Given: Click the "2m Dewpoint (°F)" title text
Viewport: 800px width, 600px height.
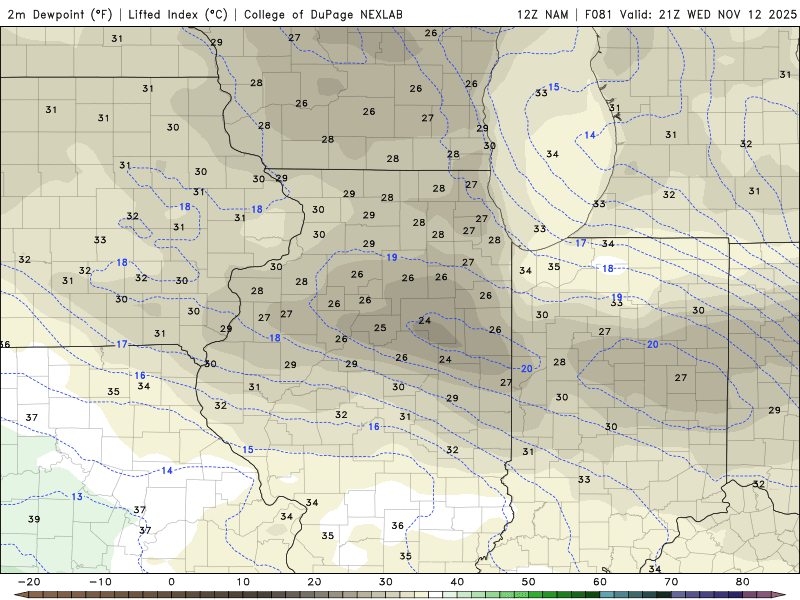Looking at the screenshot, I should tap(60, 15).
